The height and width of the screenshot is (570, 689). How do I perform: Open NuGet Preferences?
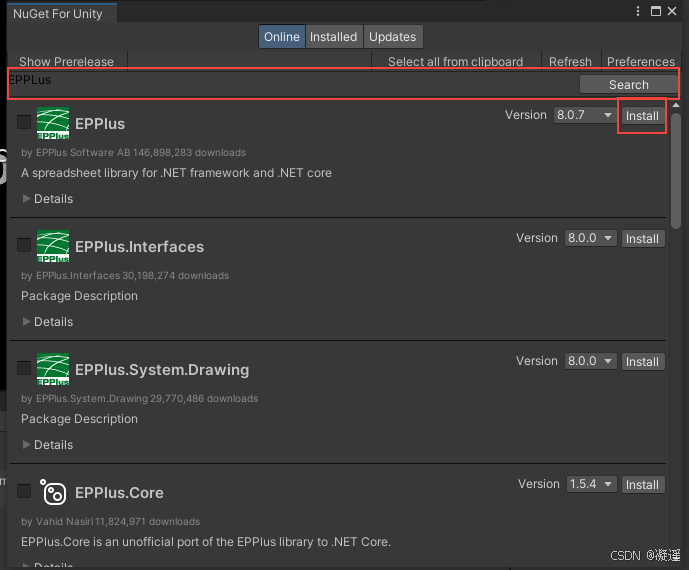click(x=641, y=62)
